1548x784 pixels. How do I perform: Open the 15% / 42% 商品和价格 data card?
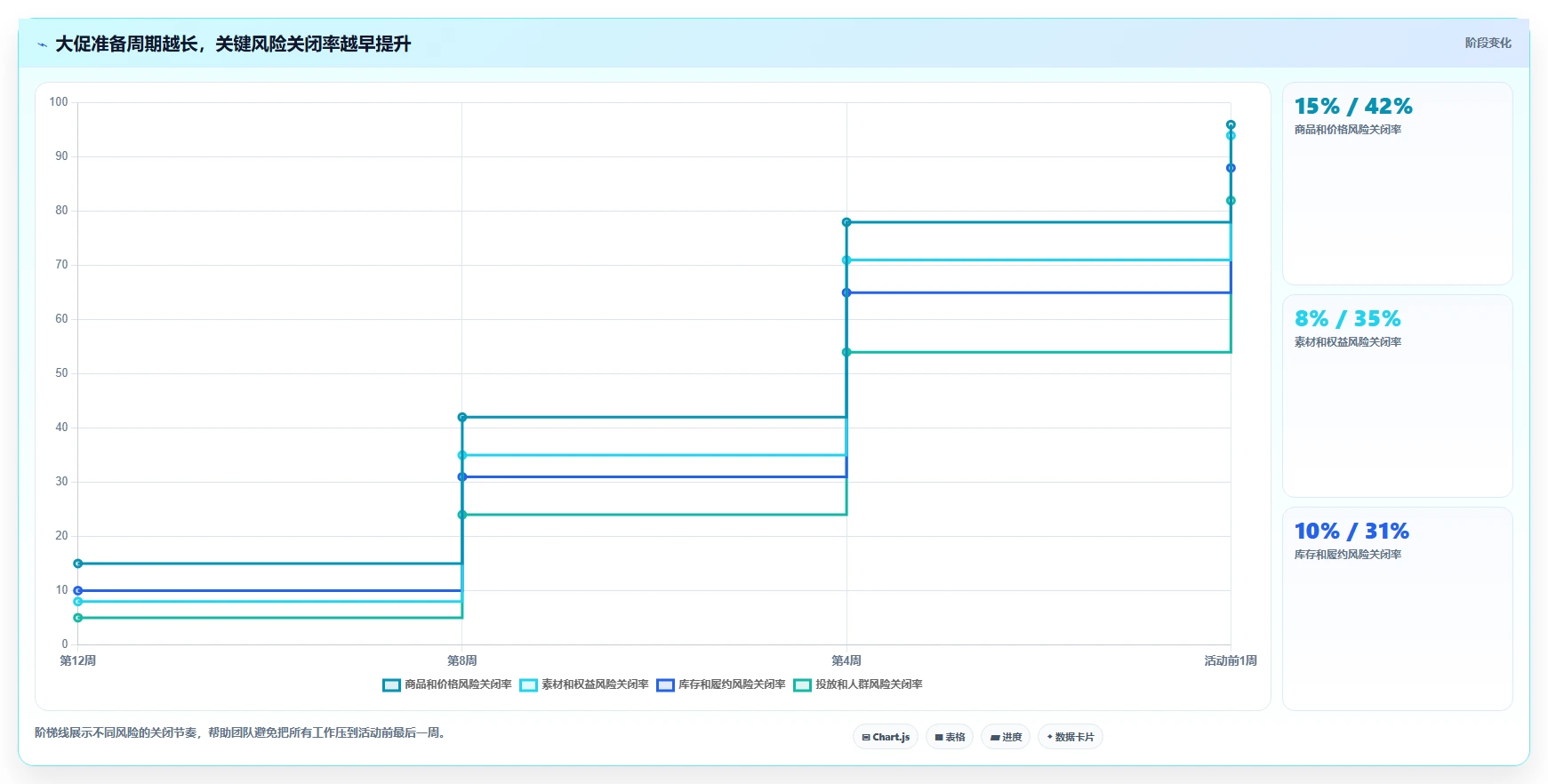point(1397,184)
